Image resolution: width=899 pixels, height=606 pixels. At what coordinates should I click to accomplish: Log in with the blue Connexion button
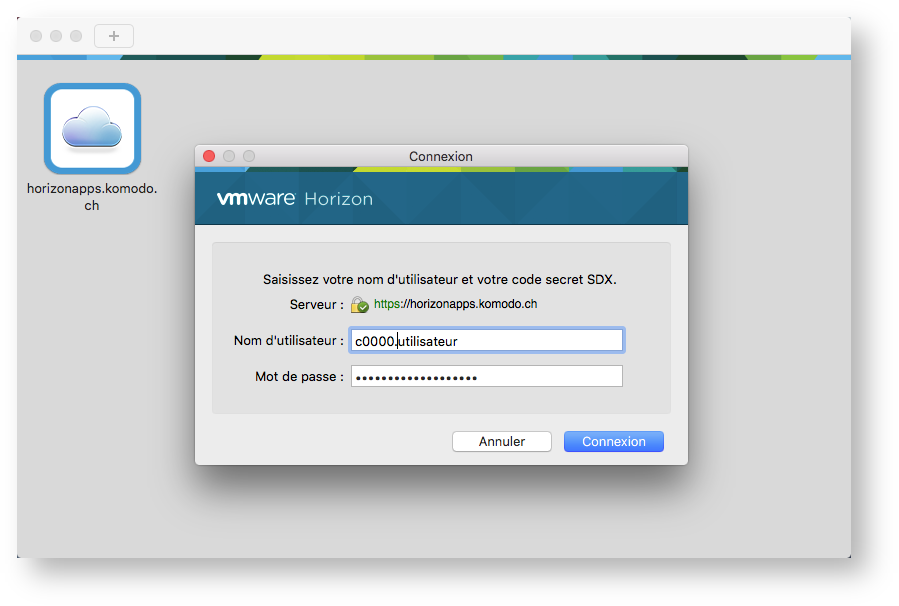[613, 441]
